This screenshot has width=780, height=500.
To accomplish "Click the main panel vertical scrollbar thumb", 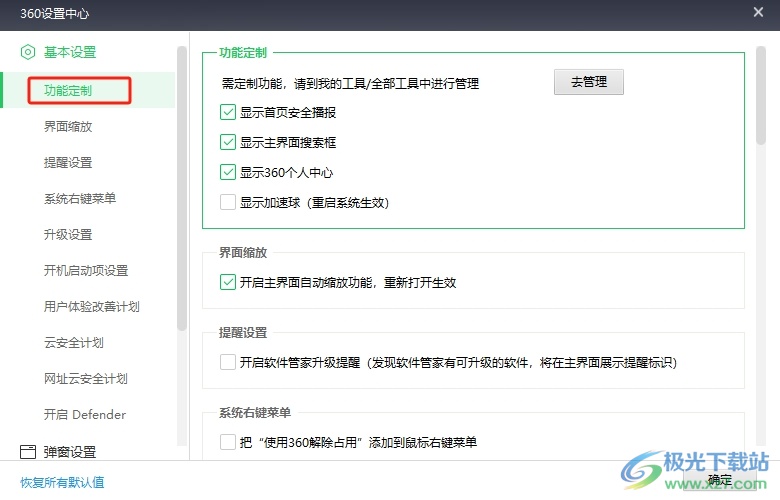I will click(x=760, y=96).
